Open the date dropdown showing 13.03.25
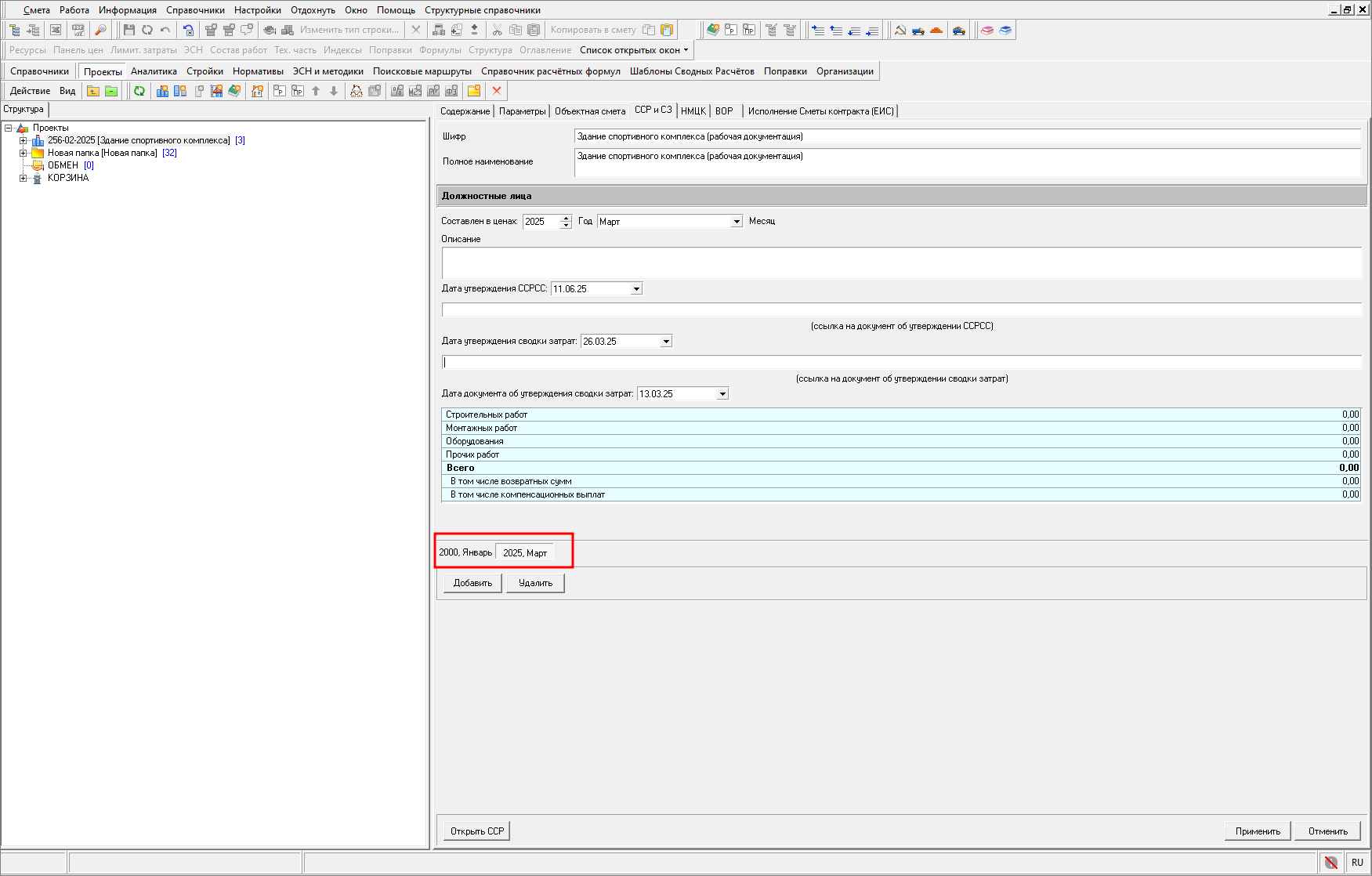The image size is (1372, 876). pyautogui.click(x=722, y=394)
